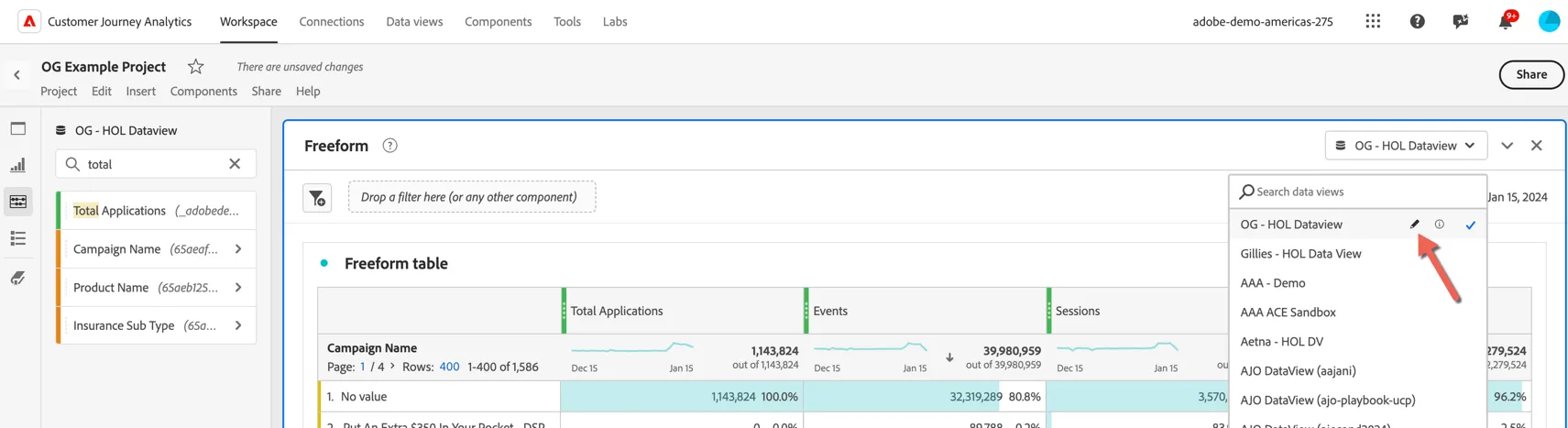Open the Components tab in top navigation

pos(498,21)
